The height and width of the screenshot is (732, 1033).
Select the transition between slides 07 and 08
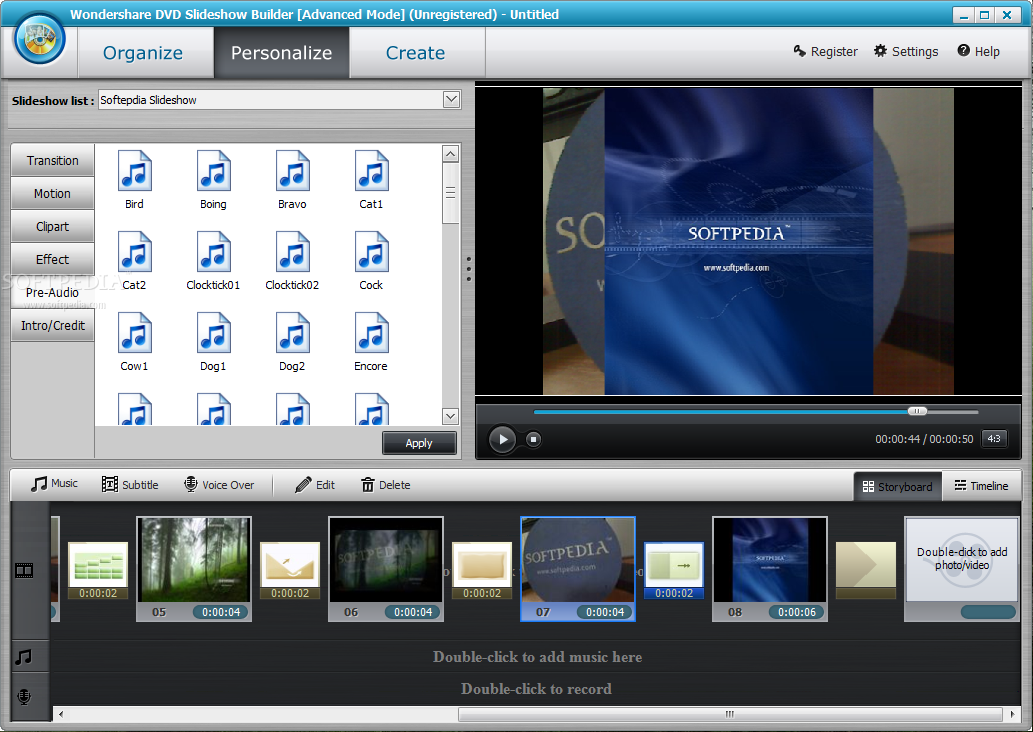pos(674,571)
